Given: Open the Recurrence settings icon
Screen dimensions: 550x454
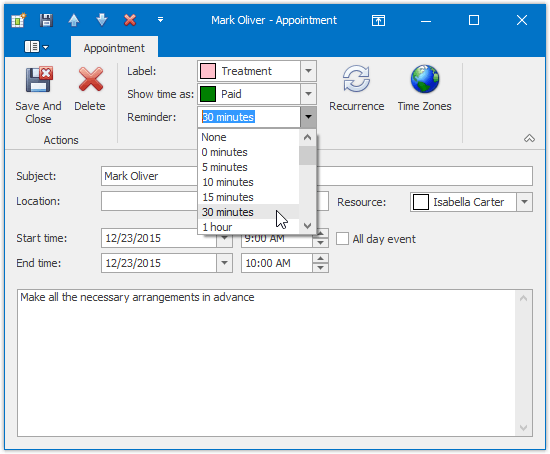Looking at the screenshot, I should pos(356,79).
